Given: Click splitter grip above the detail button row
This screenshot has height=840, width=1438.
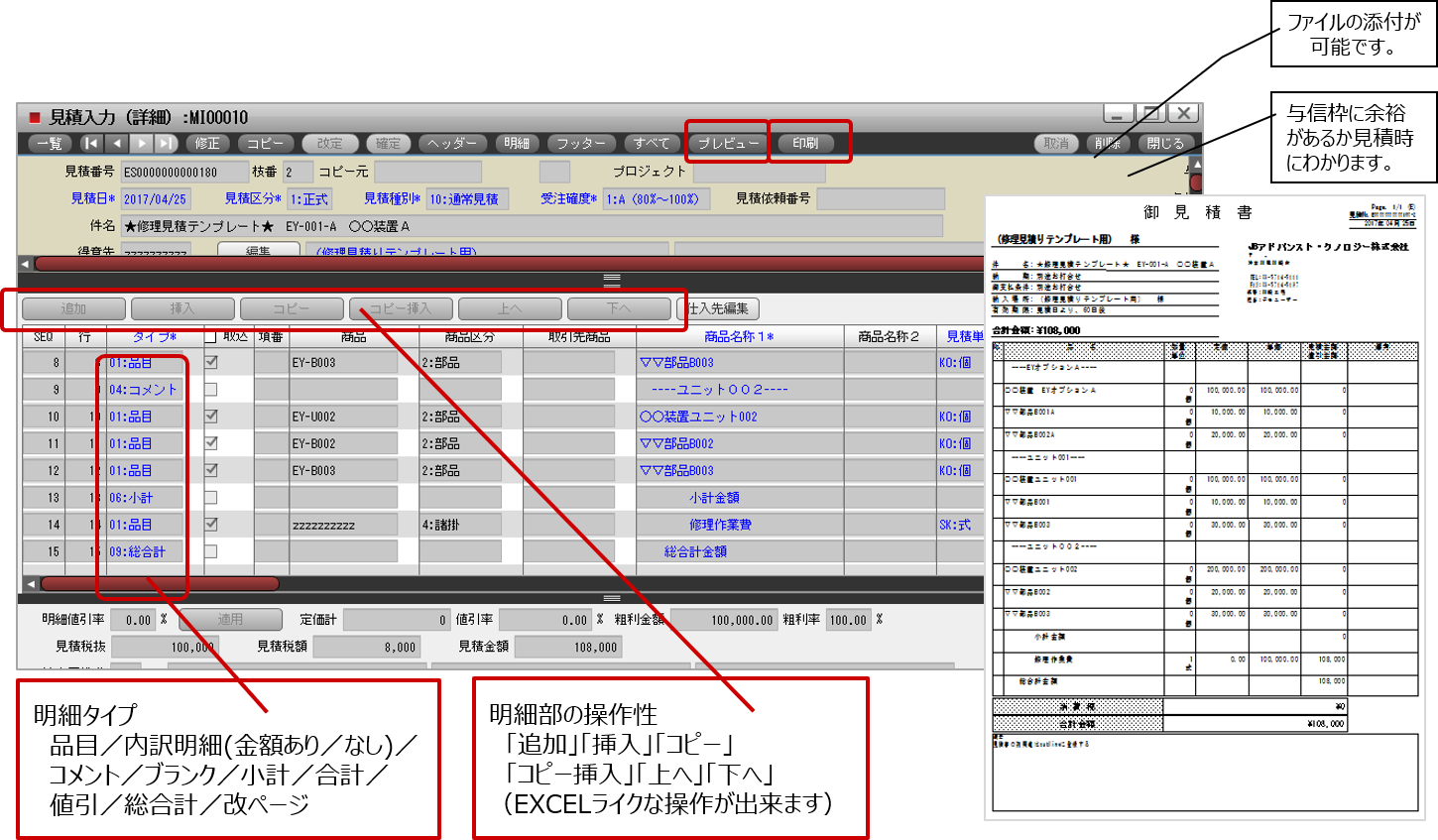Looking at the screenshot, I should point(611,280).
